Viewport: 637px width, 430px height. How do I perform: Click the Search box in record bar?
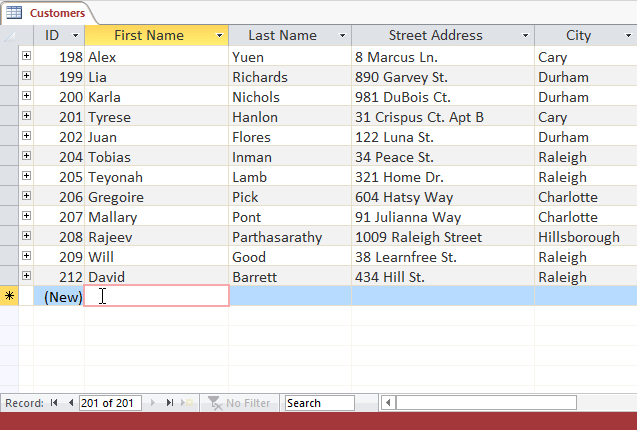click(x=319, y=403)
